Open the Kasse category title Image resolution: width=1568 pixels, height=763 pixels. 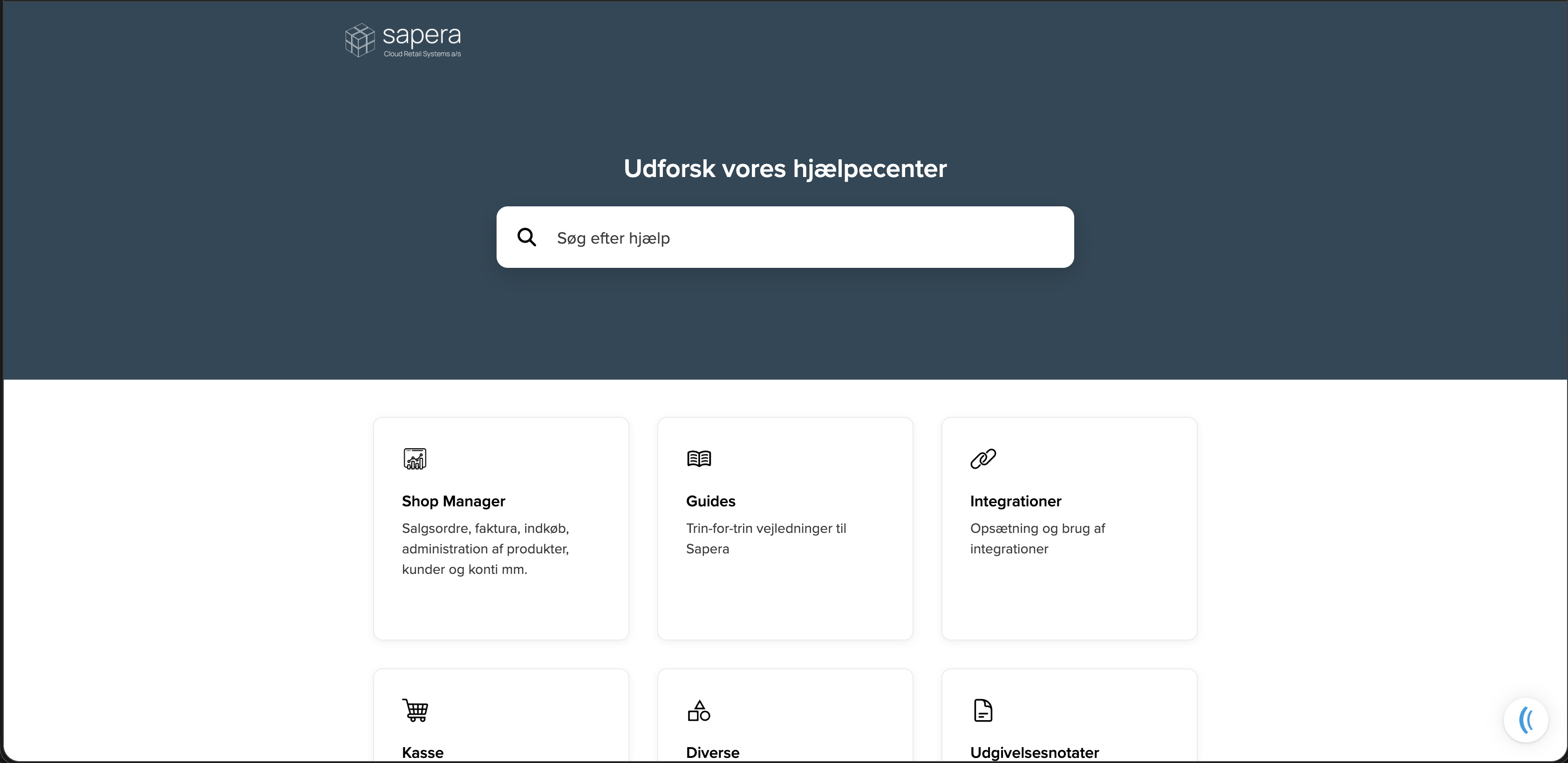tap(423, 753)
